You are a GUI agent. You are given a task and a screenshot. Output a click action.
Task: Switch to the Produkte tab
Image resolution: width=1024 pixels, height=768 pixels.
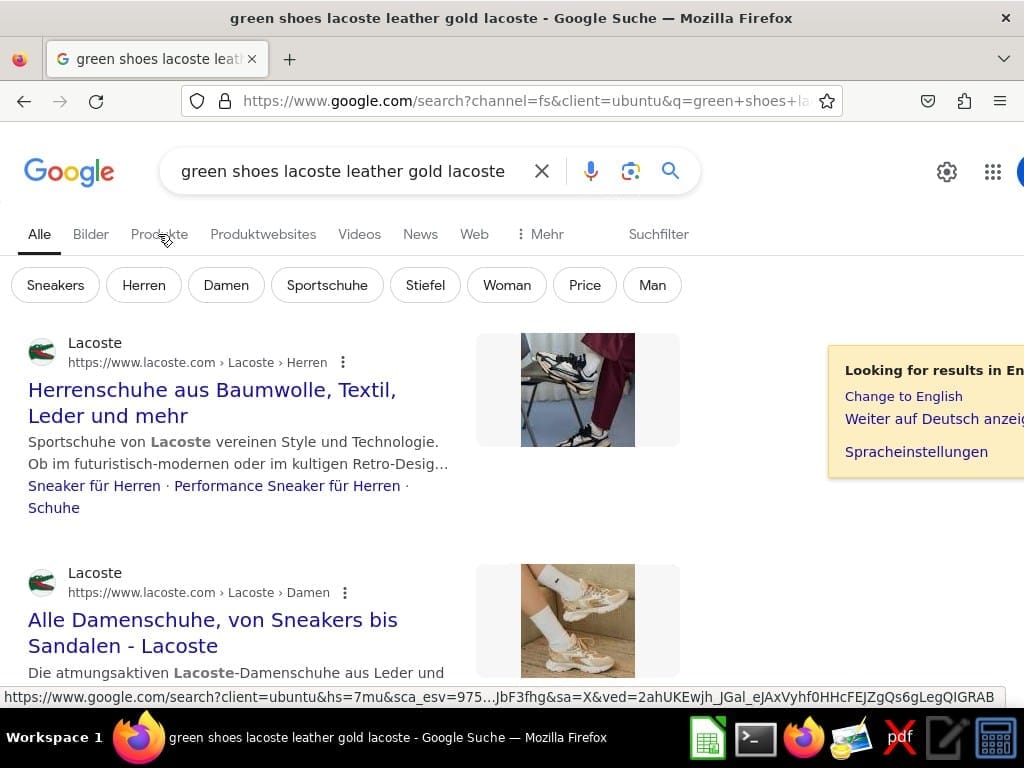[159, 234]
